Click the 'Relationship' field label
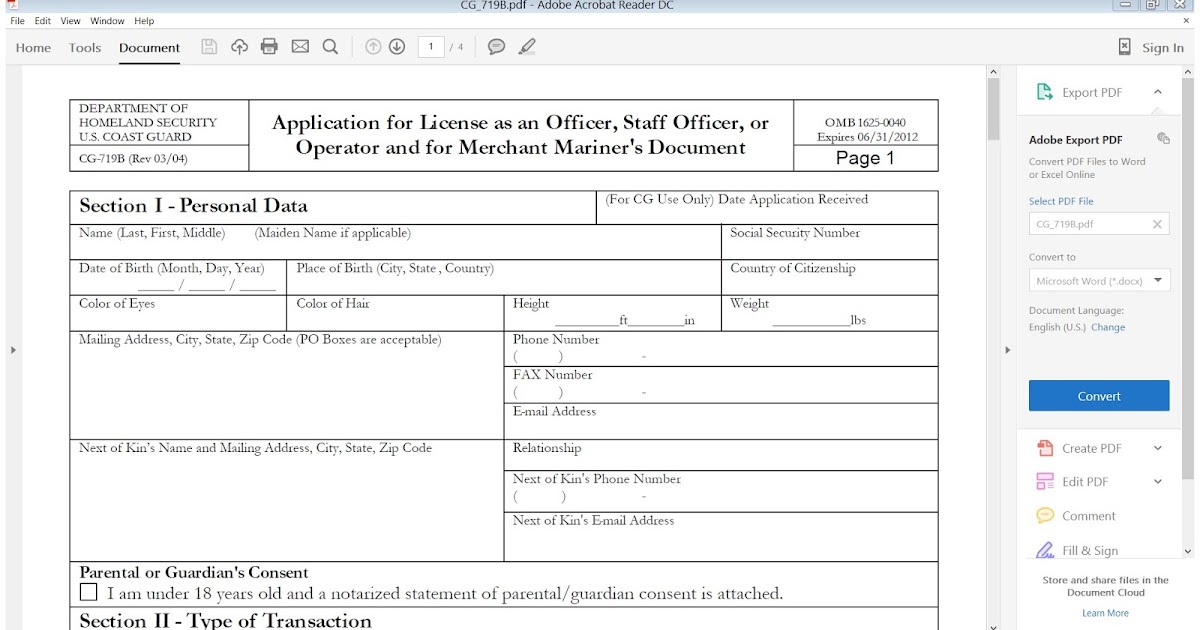 coord(547,448)
